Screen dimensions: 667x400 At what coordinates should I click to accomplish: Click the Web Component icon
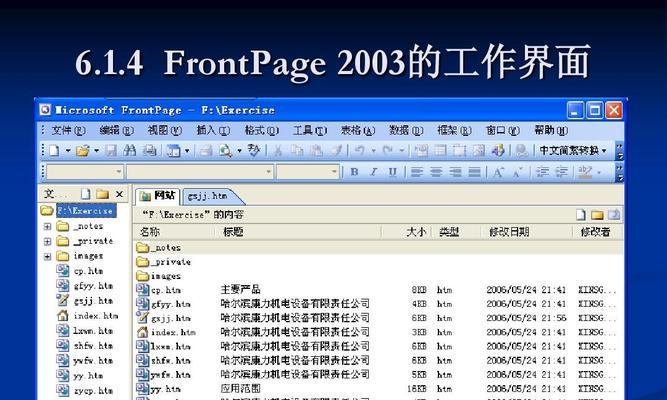(421, 150)
